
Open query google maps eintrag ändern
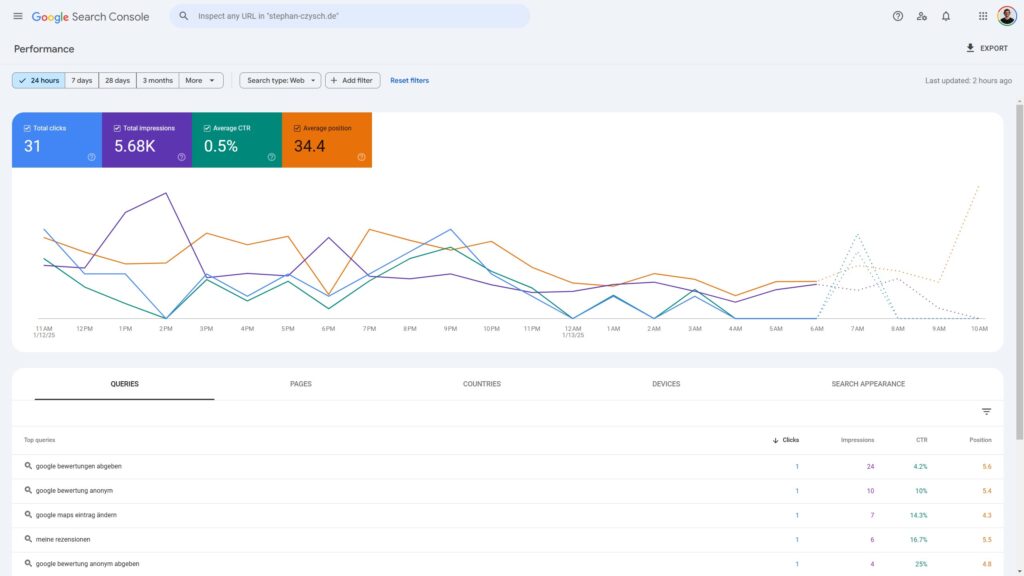pos(76,515)
